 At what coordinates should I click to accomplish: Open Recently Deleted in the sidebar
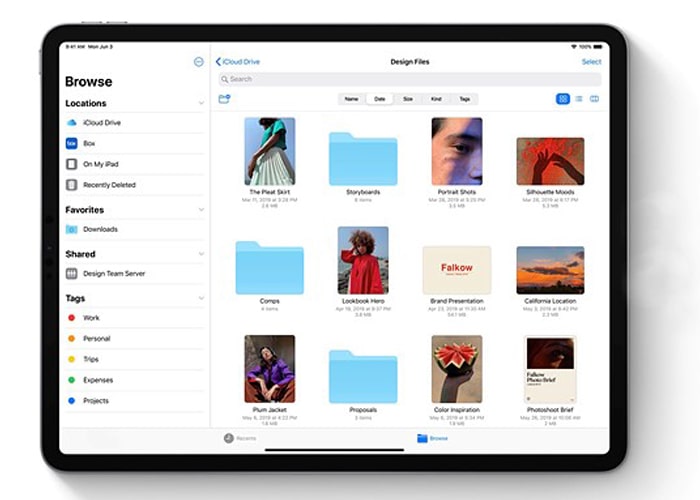tap(108, 185)
